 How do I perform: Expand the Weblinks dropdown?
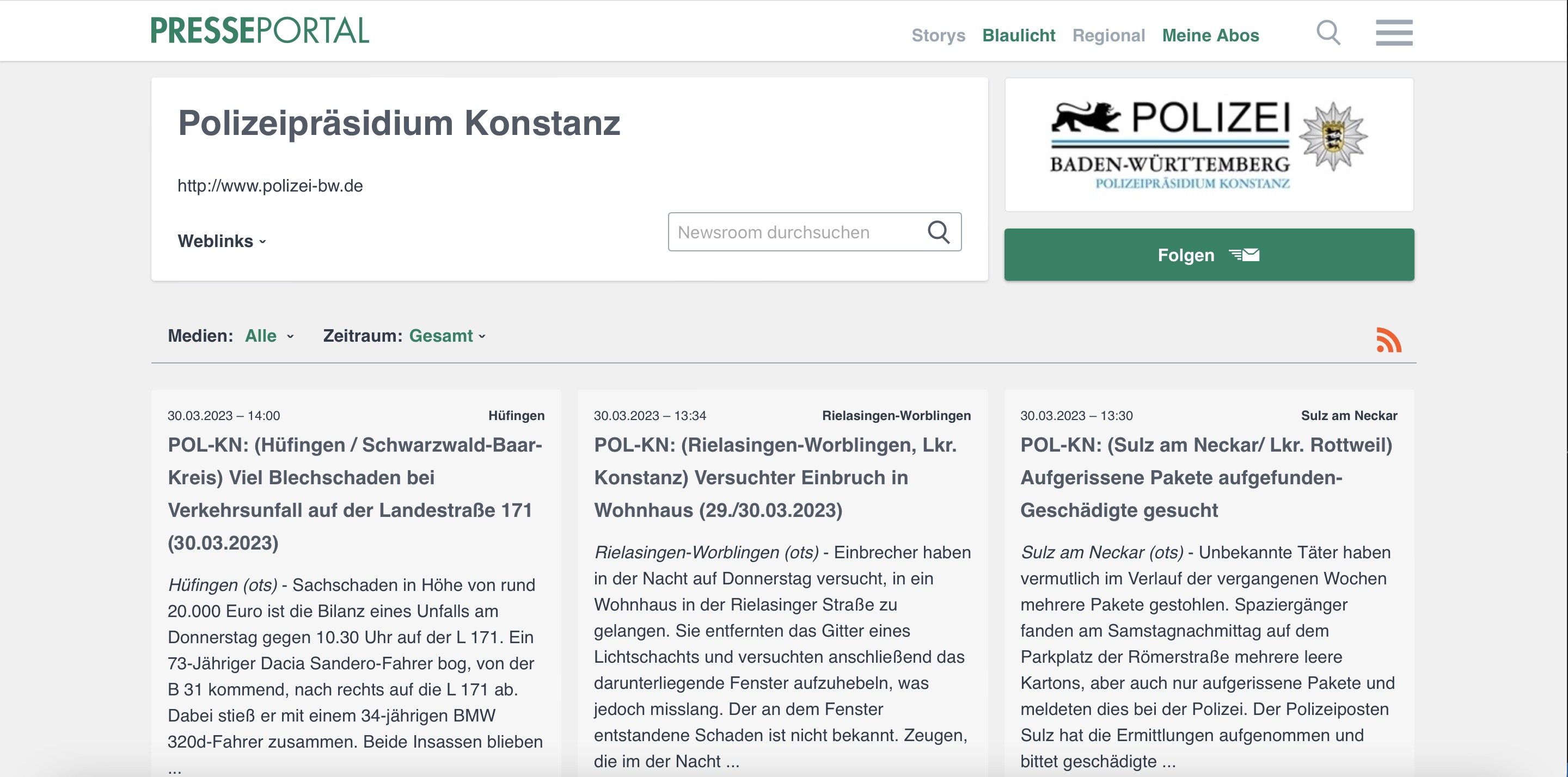tap(222, 241)
